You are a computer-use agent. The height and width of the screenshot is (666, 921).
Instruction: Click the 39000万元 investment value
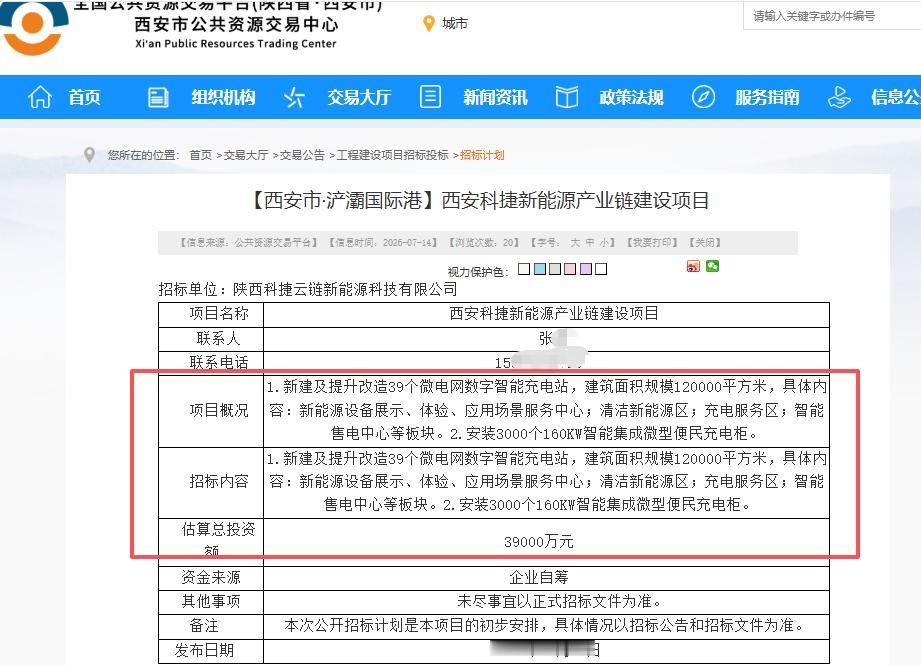(x=539, y=541)
